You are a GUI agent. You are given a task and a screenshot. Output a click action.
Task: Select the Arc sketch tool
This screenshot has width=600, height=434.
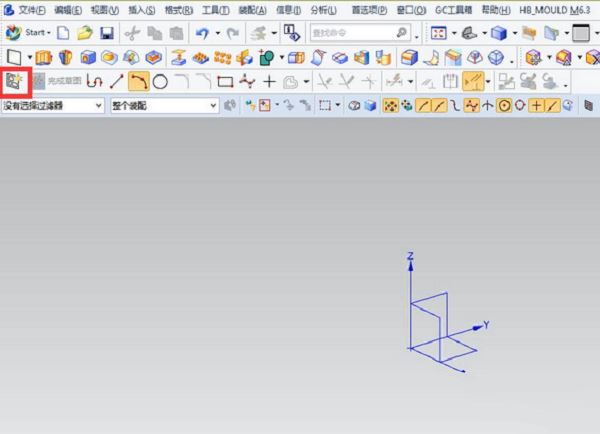click(139, 81)
